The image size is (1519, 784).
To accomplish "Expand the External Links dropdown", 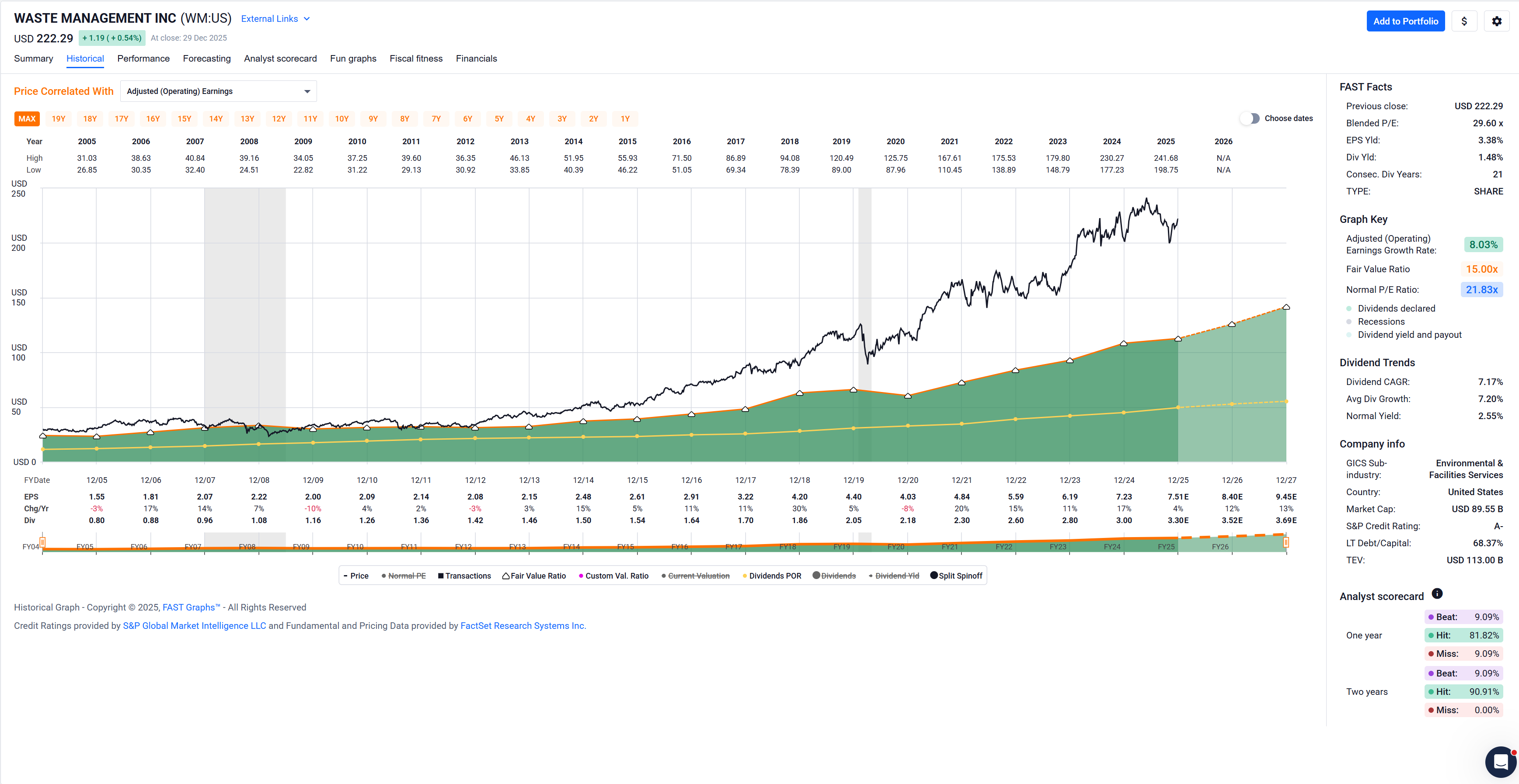I will 275,19.
